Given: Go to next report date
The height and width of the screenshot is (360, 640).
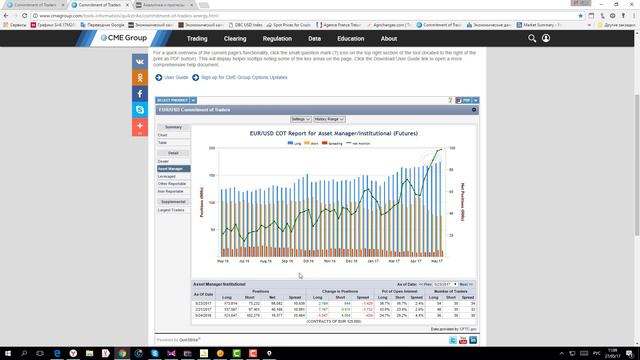Looking at the screenshot, I should point(466,284).
